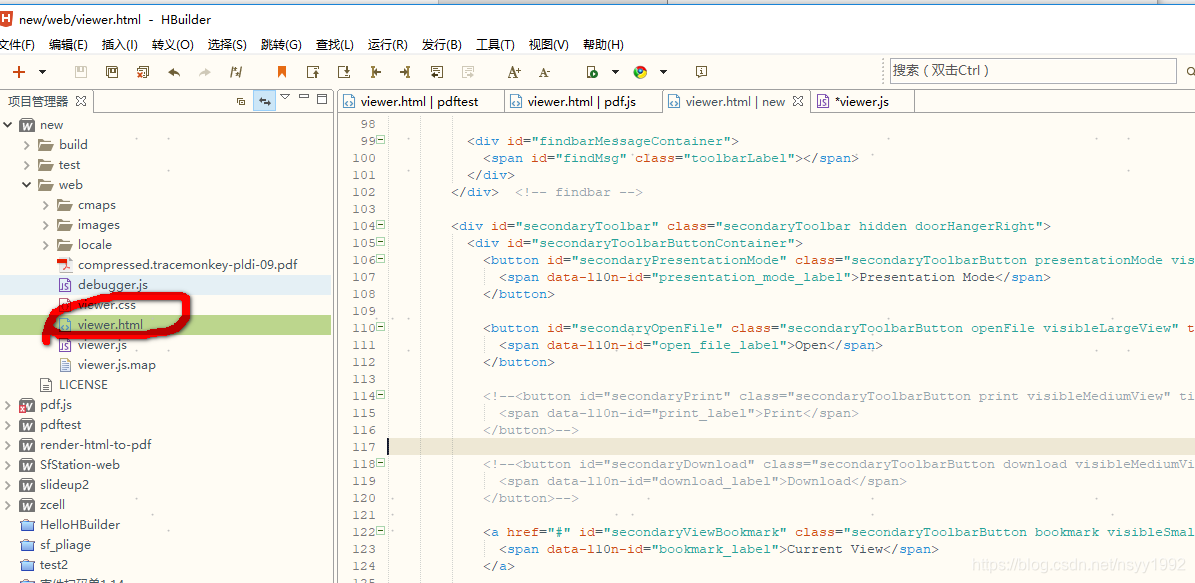Open the 发行(B) menu
This screenshot has height=583, width=1195.
point(441,45)
